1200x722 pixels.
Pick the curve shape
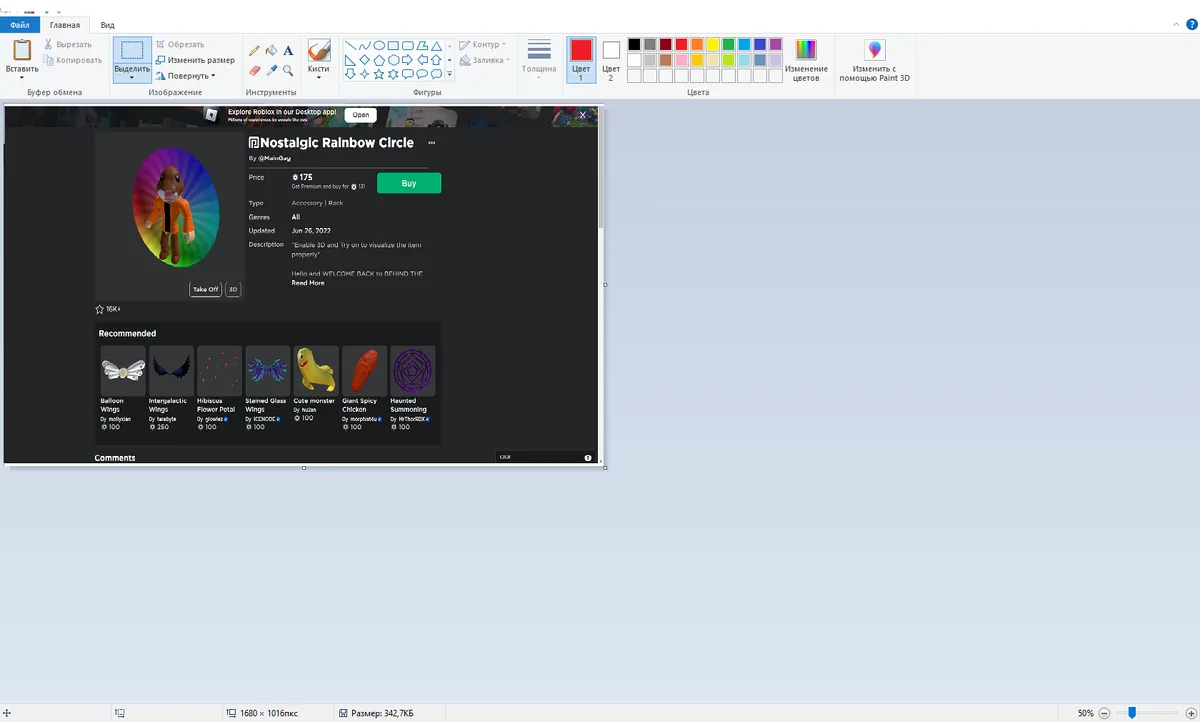365,45
